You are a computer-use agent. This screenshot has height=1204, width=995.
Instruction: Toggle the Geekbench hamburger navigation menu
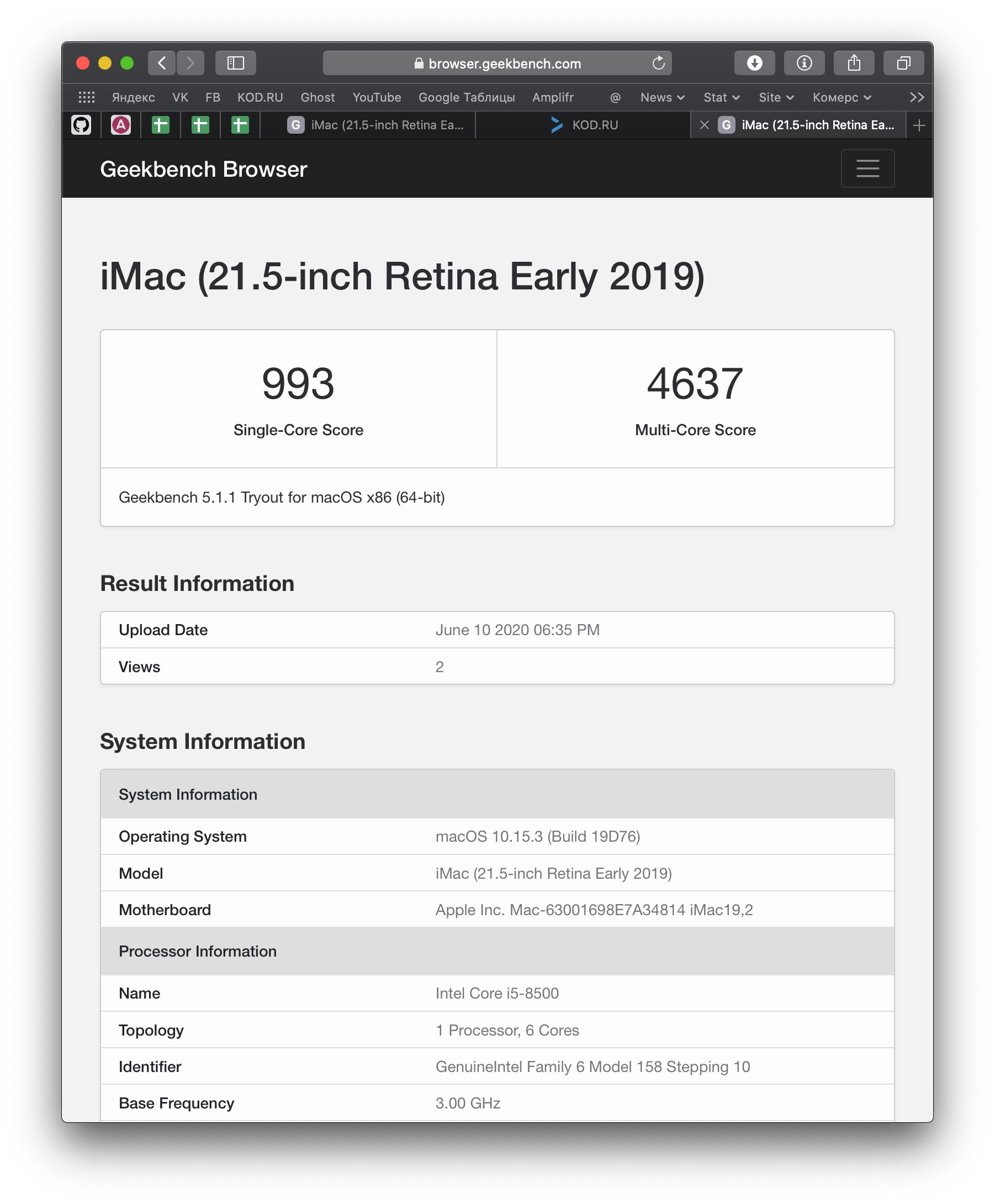coord(867,168)
